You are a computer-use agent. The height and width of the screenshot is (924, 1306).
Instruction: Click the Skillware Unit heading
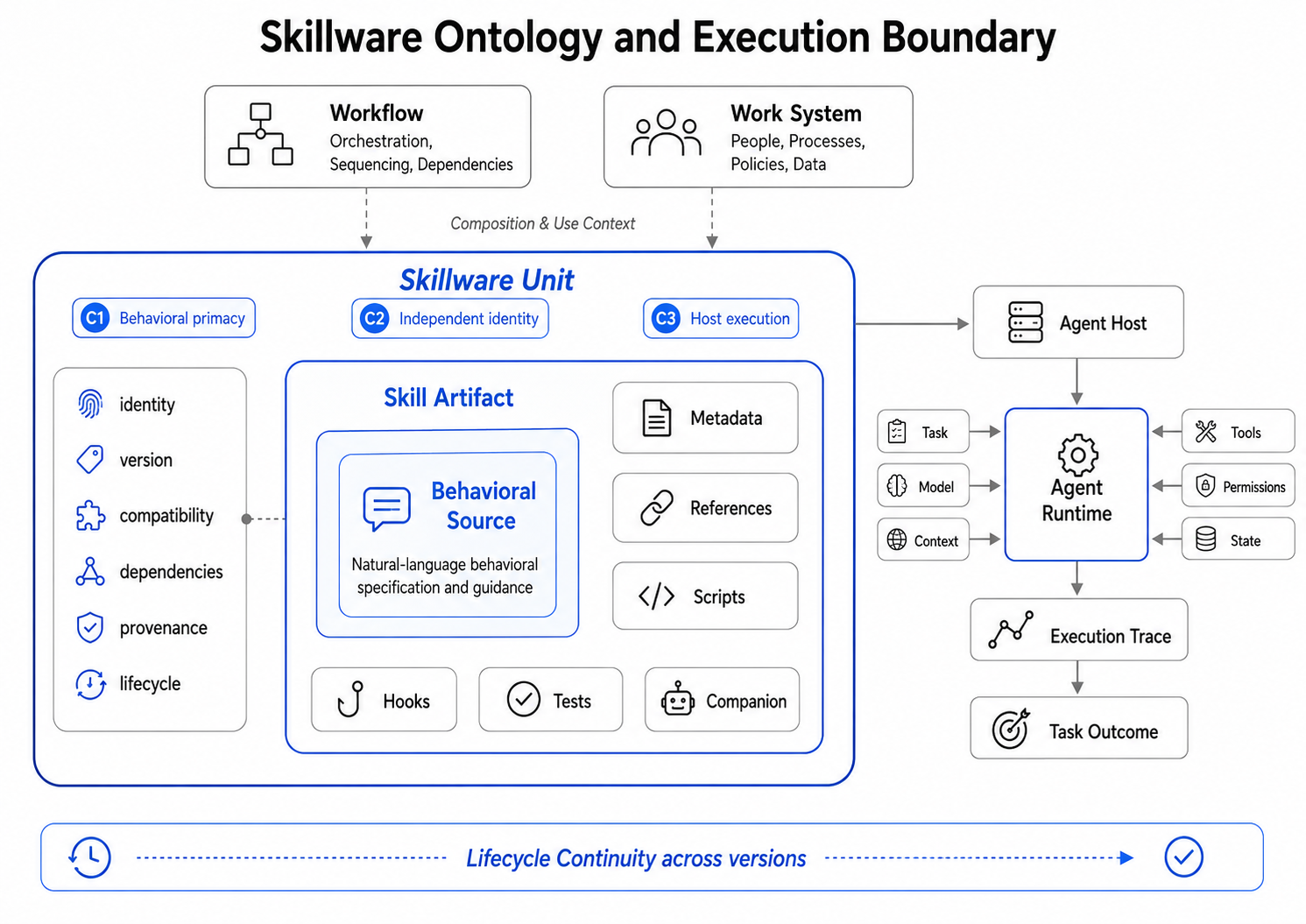[486, 279]
